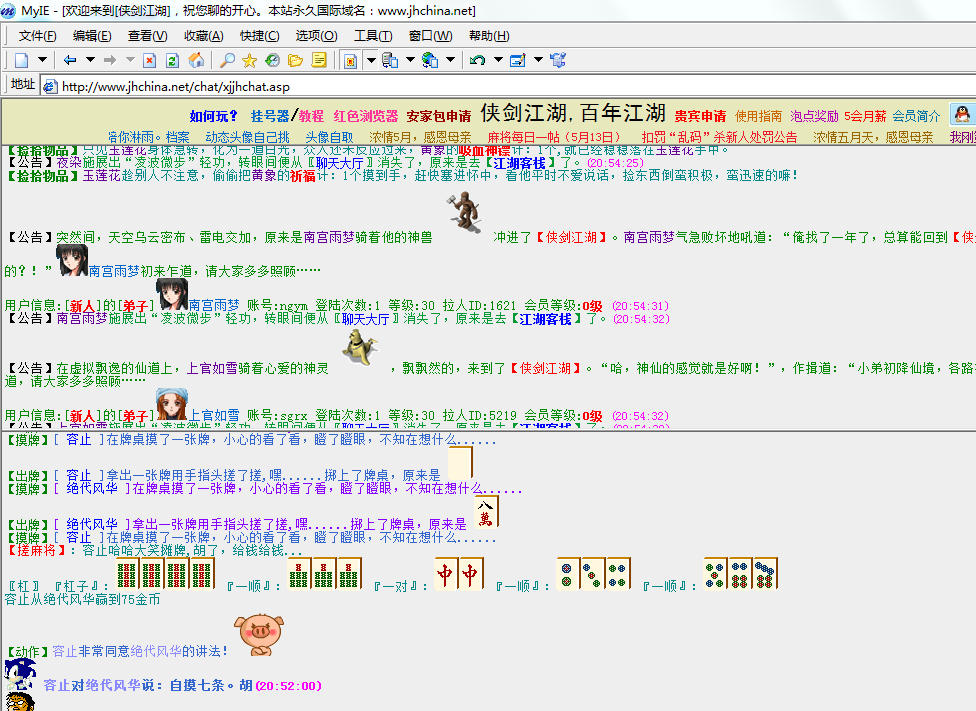Open favorites with the star icon
Viewport: 976px width, 711px height.
(250, 60)
